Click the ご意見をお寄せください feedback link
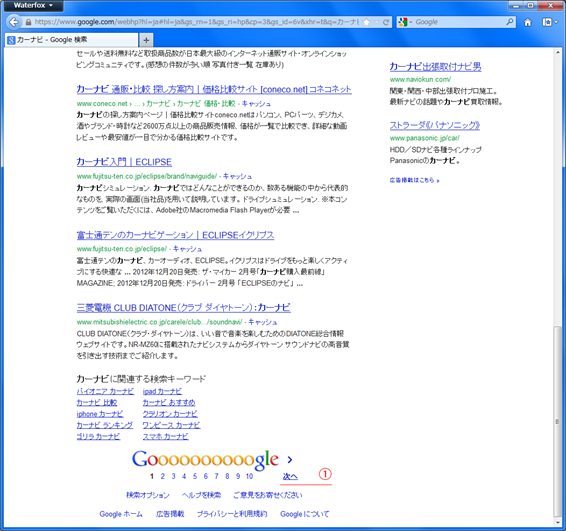The width and height of the screenshot is (566, 531). coord(268,495)
